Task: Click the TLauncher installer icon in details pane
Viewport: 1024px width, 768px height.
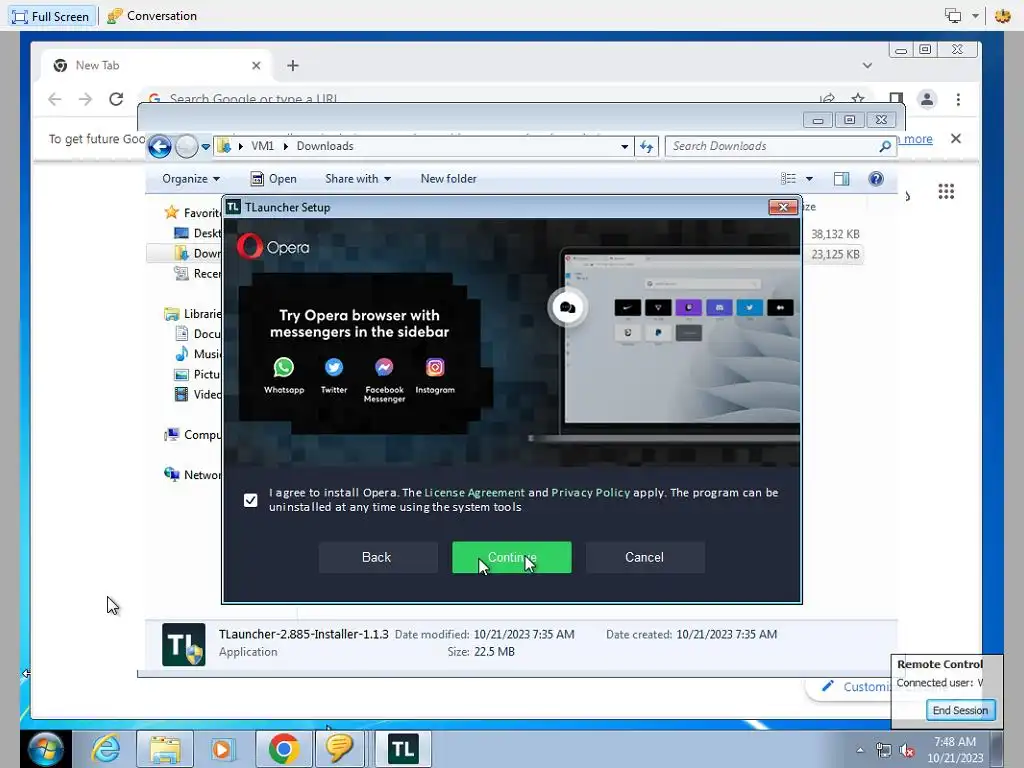Action: click(184, 644)
